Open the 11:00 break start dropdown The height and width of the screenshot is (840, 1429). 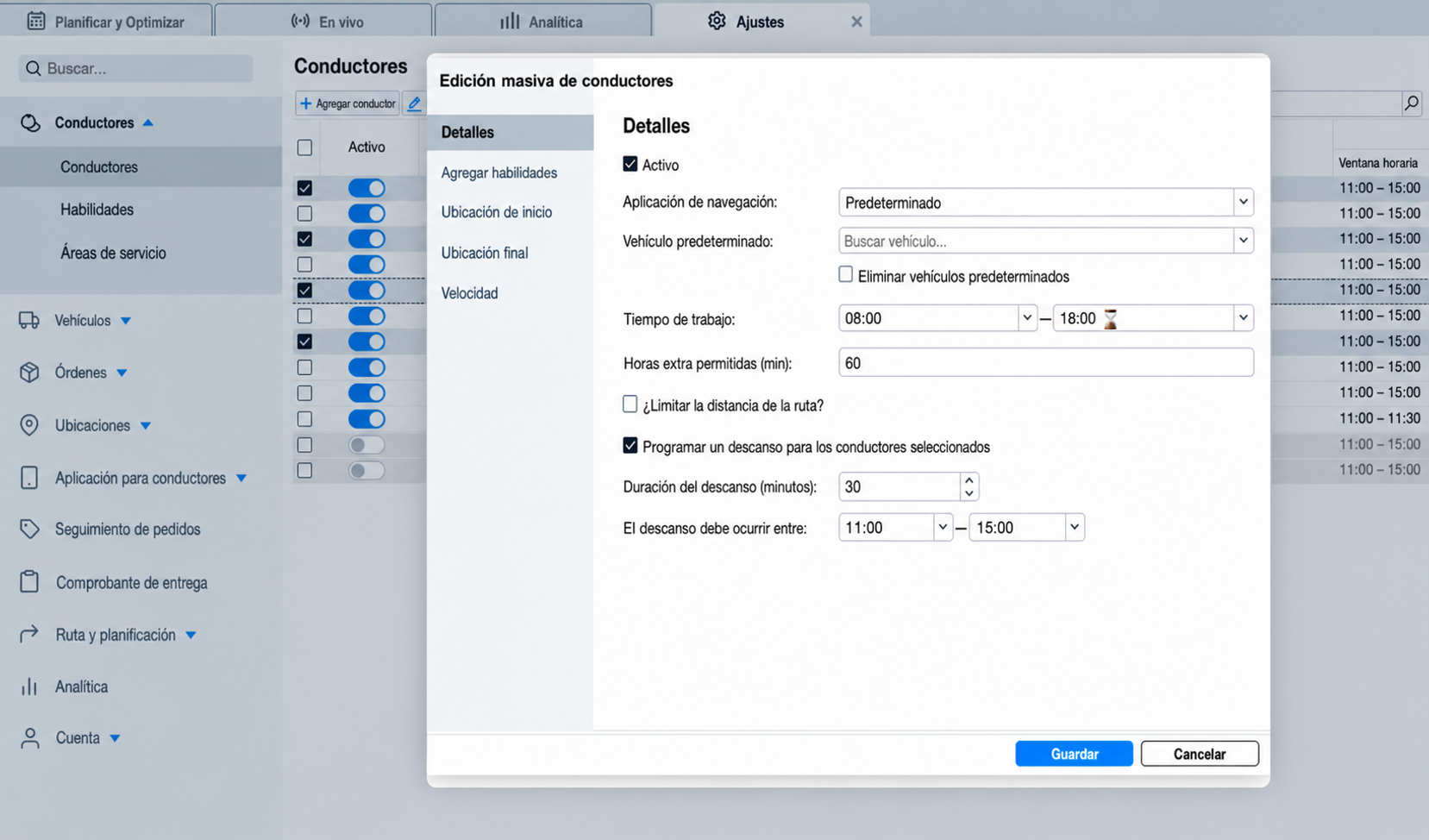point(943,527)
